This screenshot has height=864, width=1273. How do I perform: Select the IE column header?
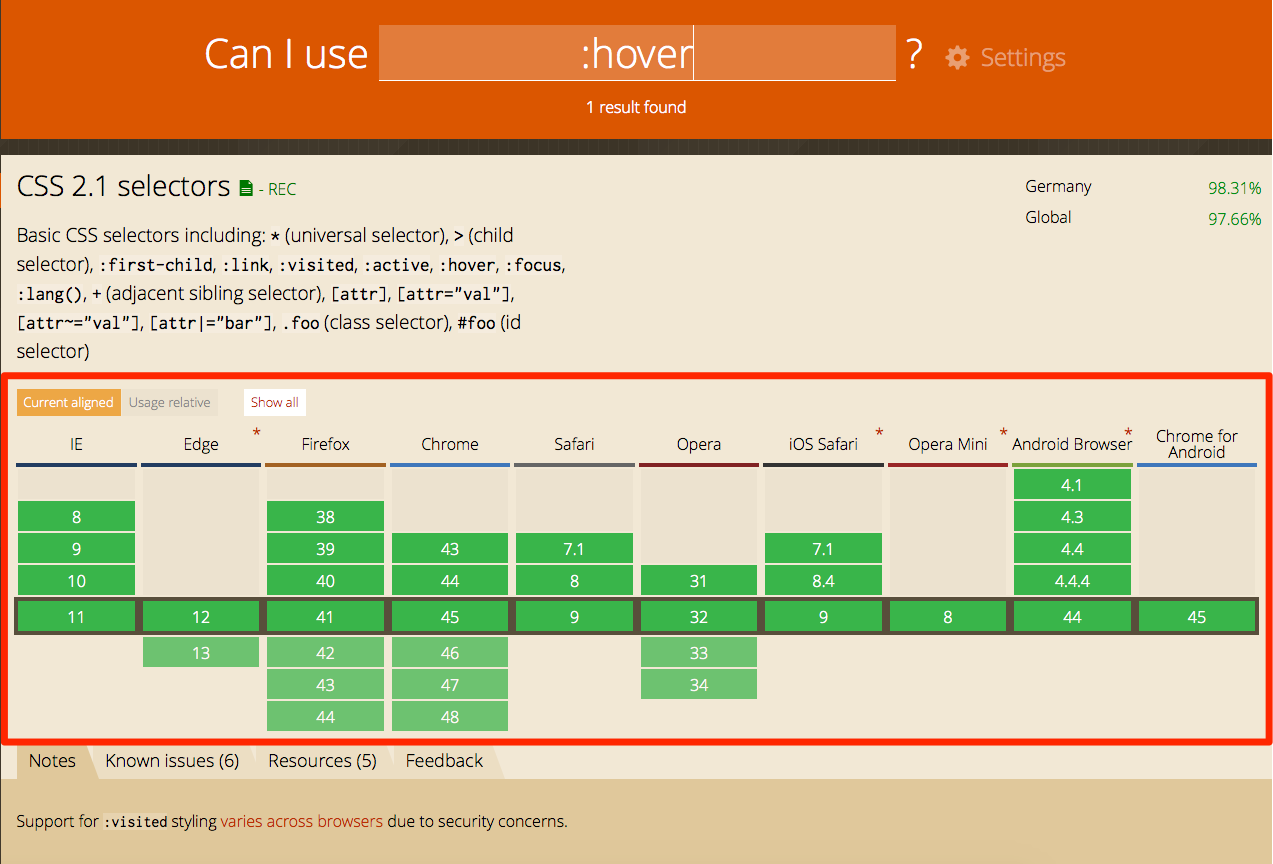tap(77, 444)
